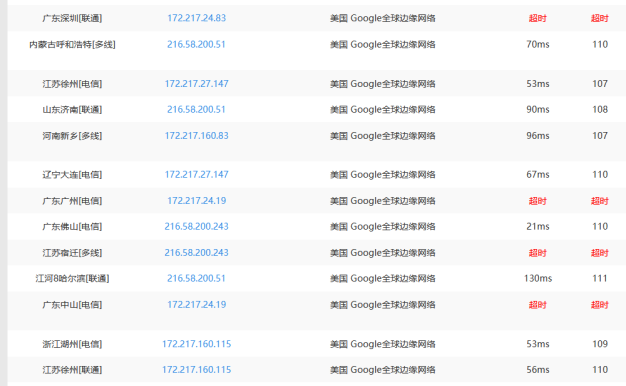Screen dimensions: 626x386
Task: Open IP 172.217.27.147 in the 辽宁大连[电信] row
Action: (196, 174)
